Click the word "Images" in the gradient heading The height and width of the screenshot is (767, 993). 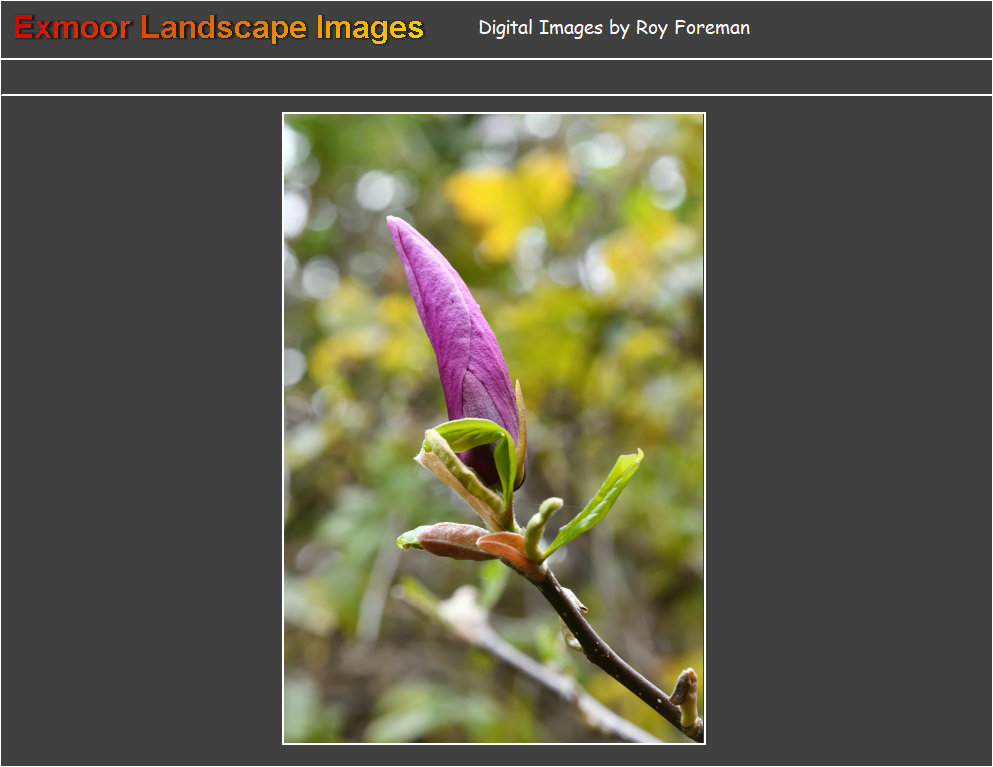[369, 28]
